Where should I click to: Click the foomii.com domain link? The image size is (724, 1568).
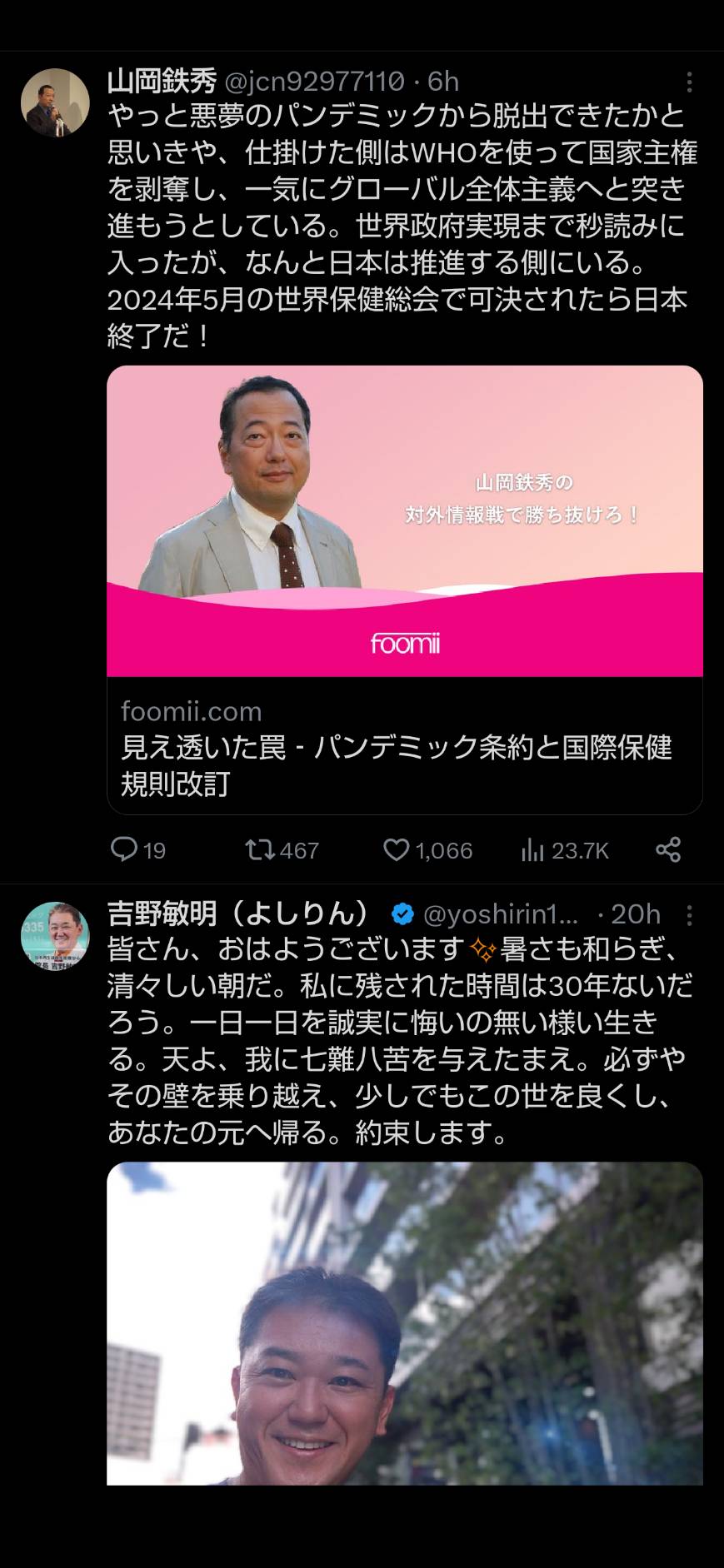click(x=192, y=711)
